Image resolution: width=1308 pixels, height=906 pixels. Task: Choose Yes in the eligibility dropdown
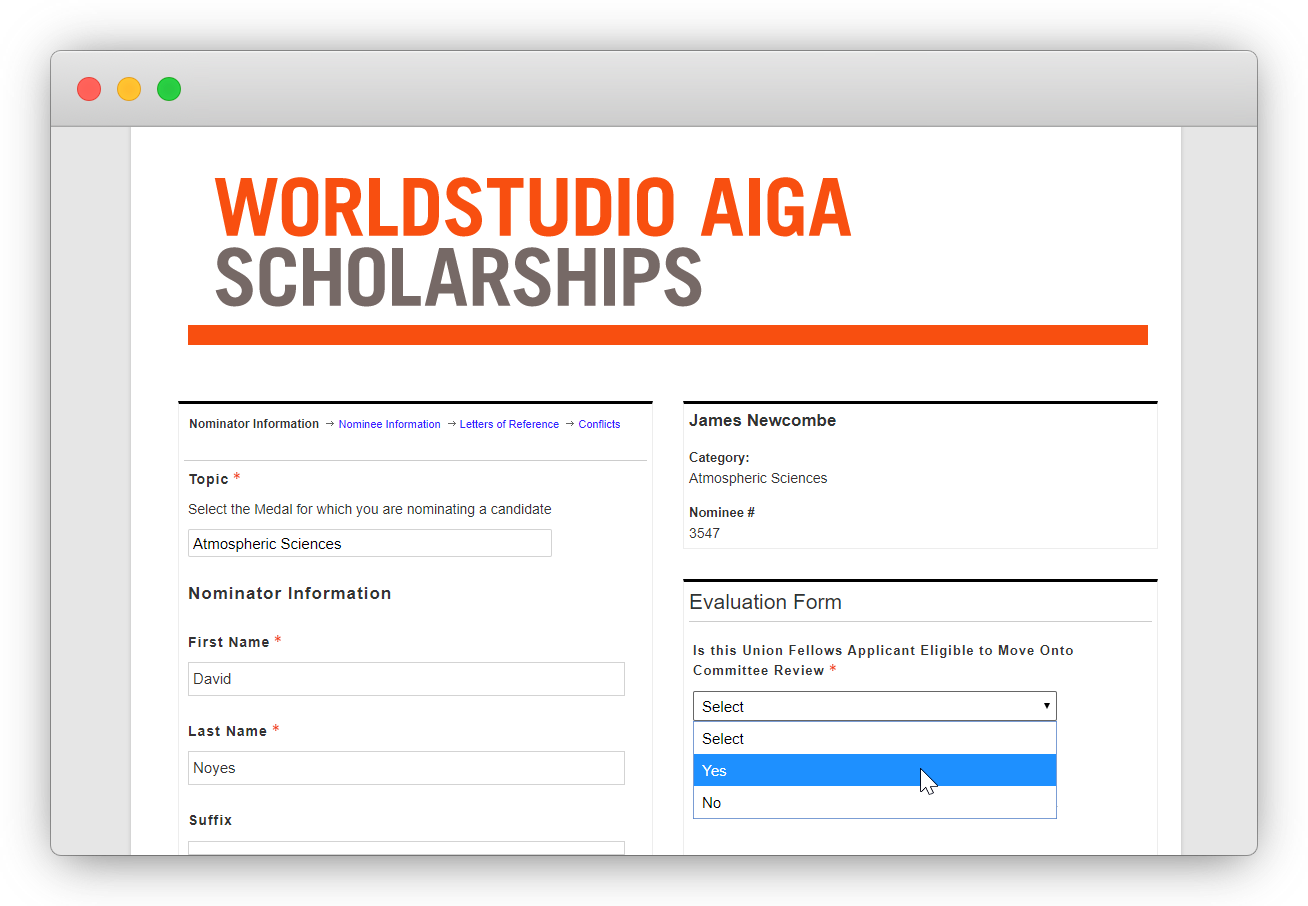(x=874, y=770)
